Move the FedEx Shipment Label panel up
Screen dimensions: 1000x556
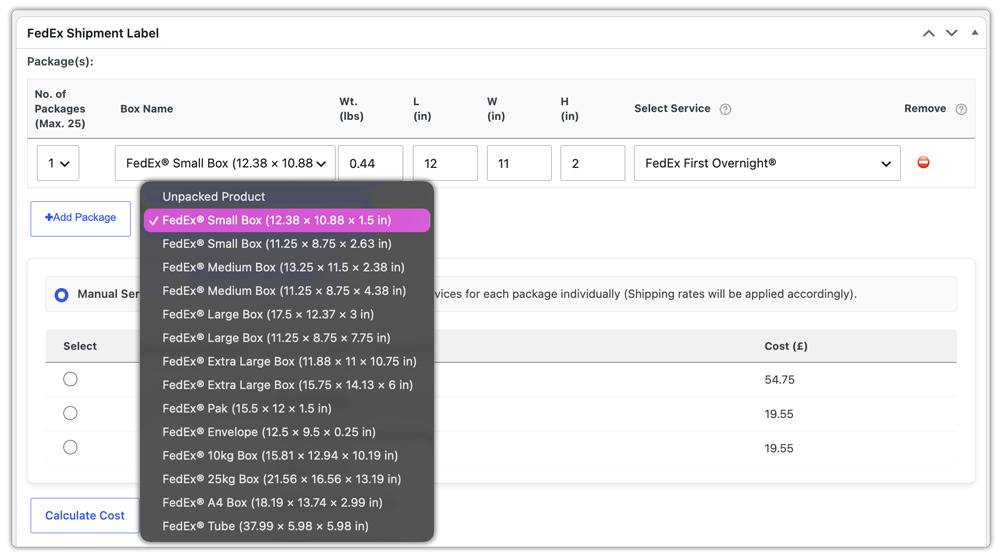[x=929, y=33]
